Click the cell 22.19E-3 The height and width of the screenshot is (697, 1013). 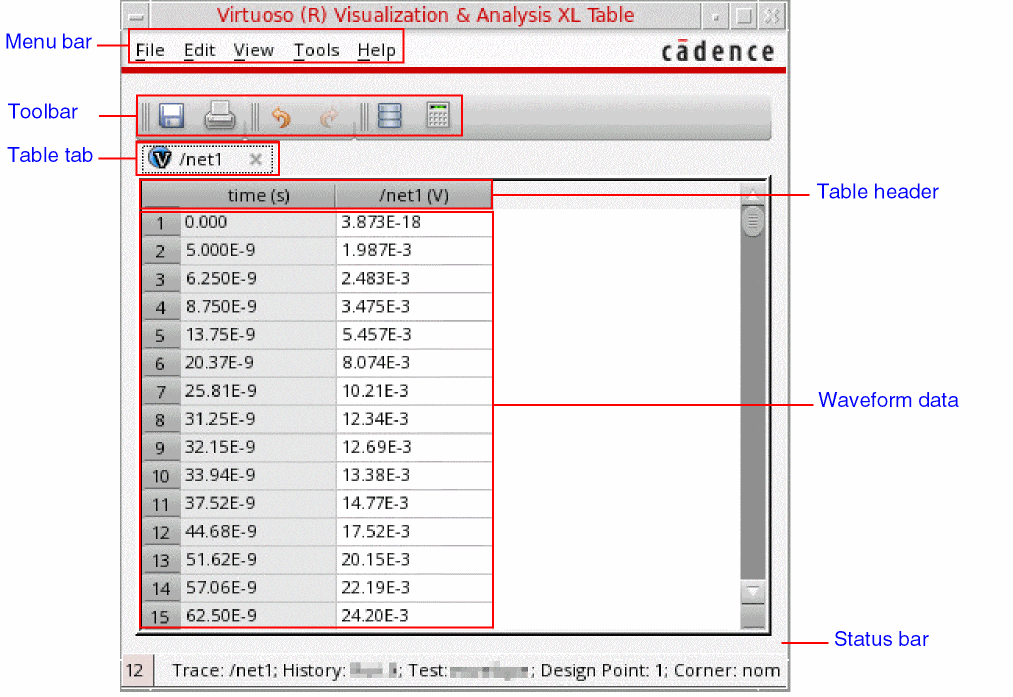[414, 588]
